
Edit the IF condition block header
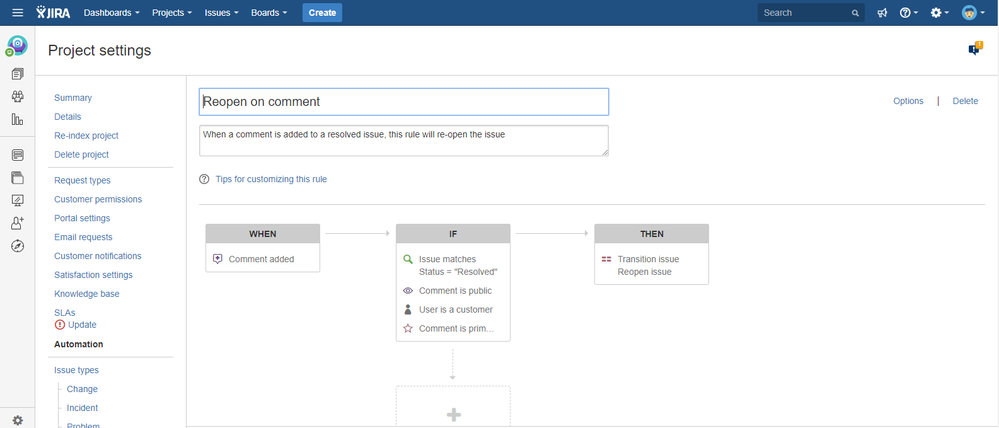pyautogui.click(x=453, y=234)
